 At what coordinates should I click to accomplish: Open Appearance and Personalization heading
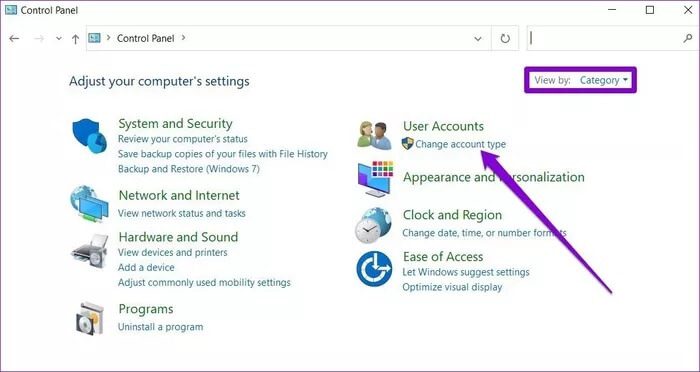[494, 177]
